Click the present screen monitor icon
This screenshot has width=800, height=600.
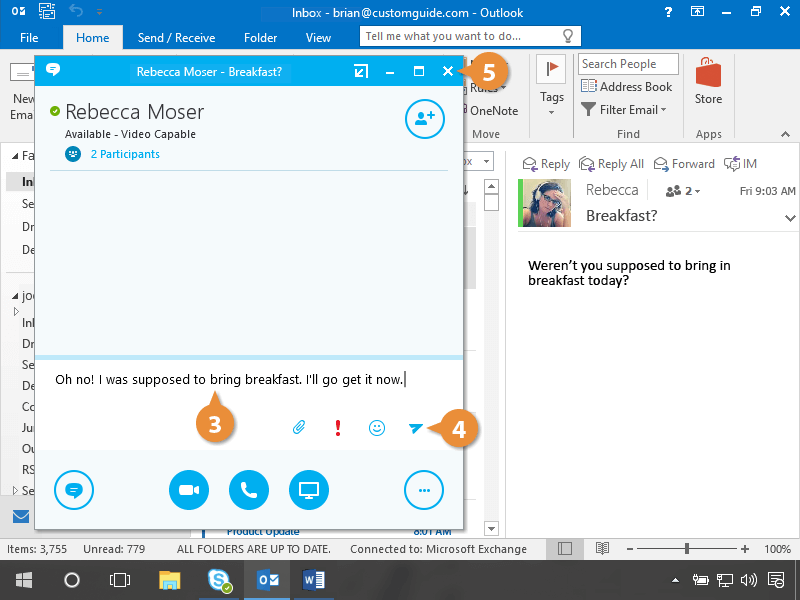[309, 490]
